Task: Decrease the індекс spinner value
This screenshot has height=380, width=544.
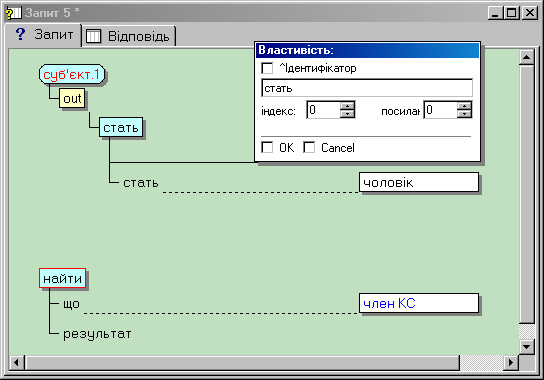Action: tap(347, 114)
